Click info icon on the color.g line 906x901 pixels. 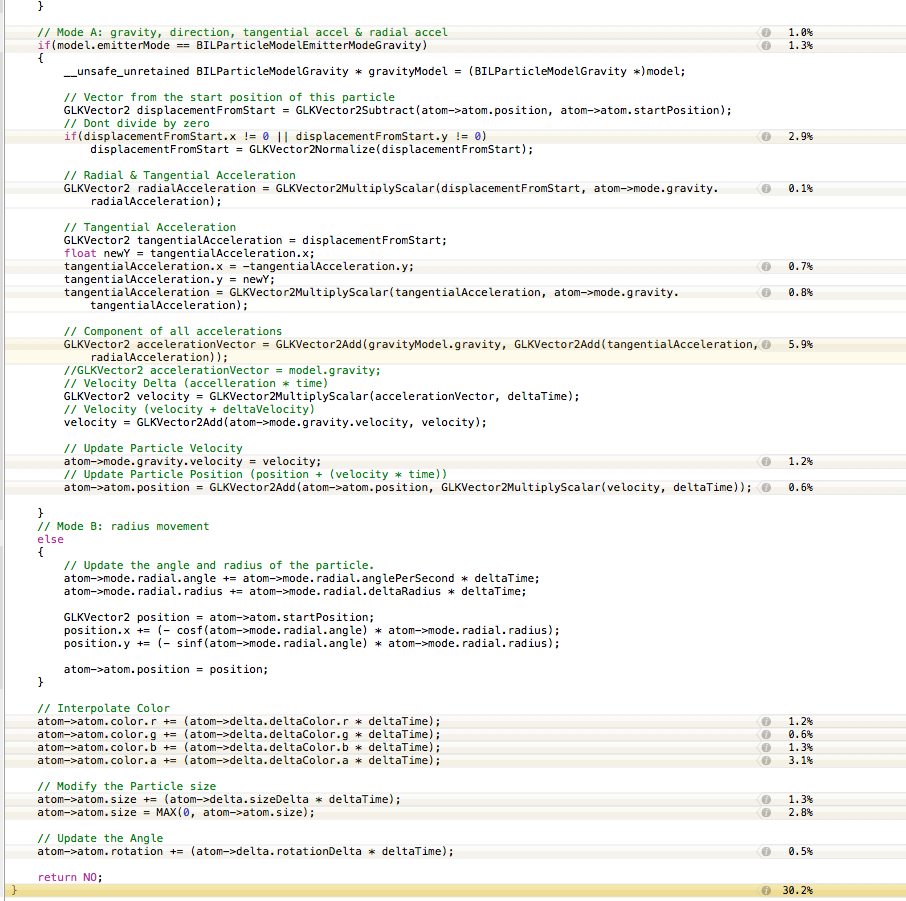click(x=765, y=735)
